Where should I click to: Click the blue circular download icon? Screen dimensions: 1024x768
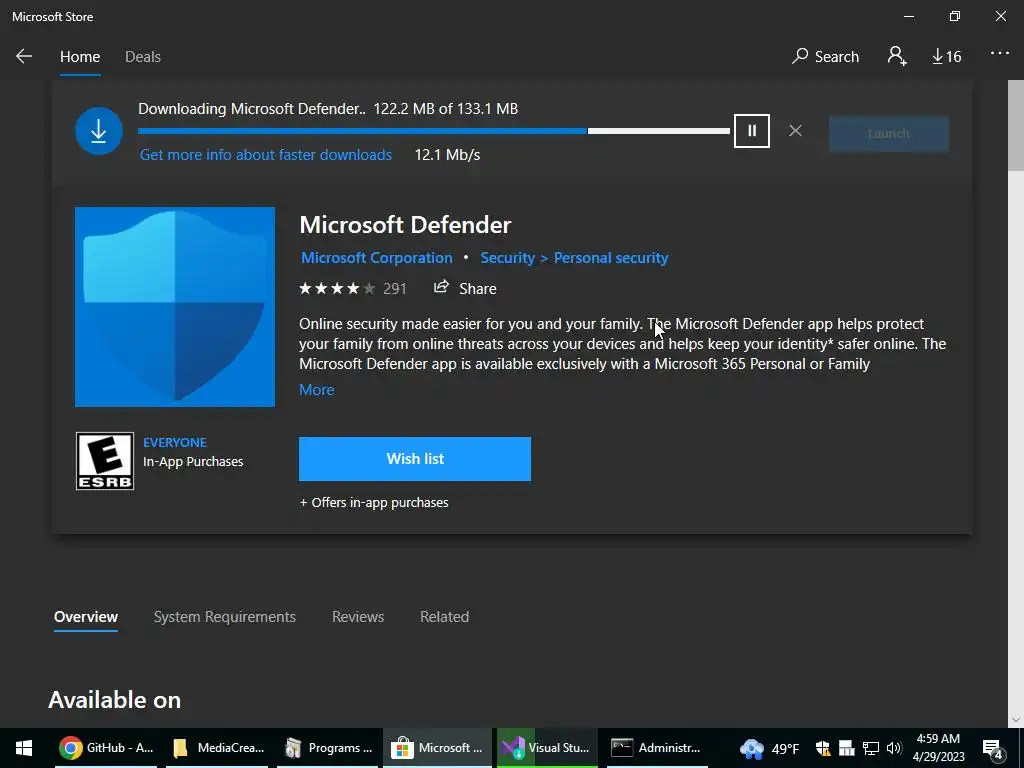pos(99,131)
